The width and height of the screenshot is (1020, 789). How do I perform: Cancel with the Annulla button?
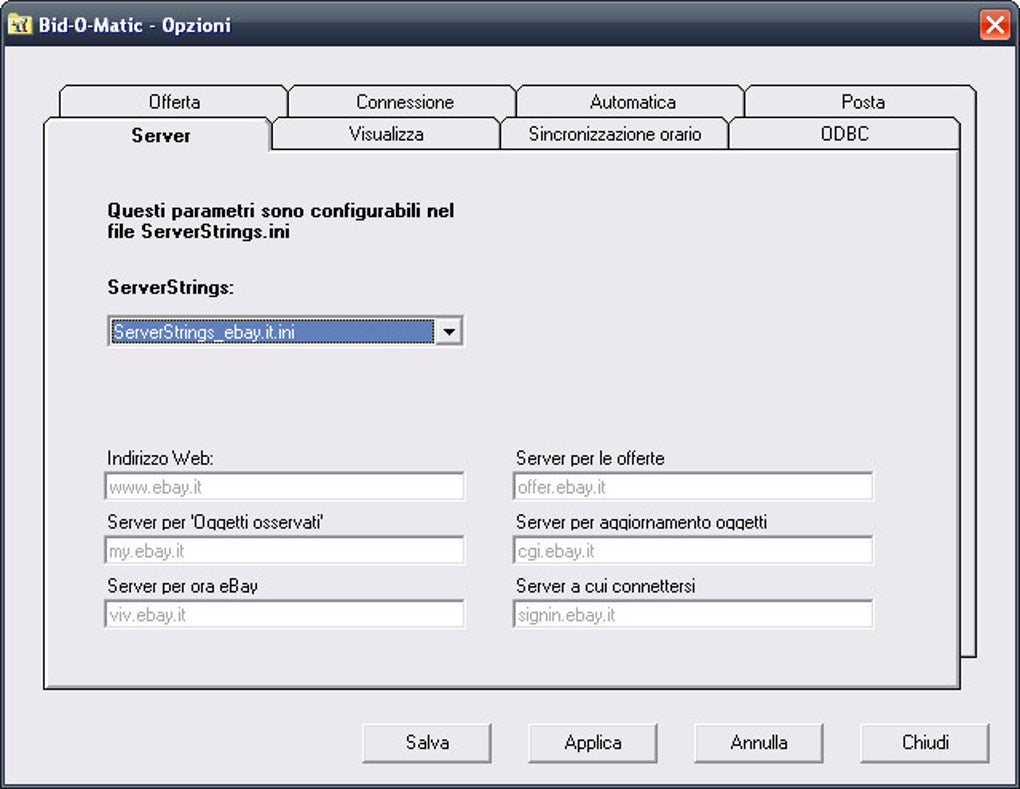click(758, 742)
